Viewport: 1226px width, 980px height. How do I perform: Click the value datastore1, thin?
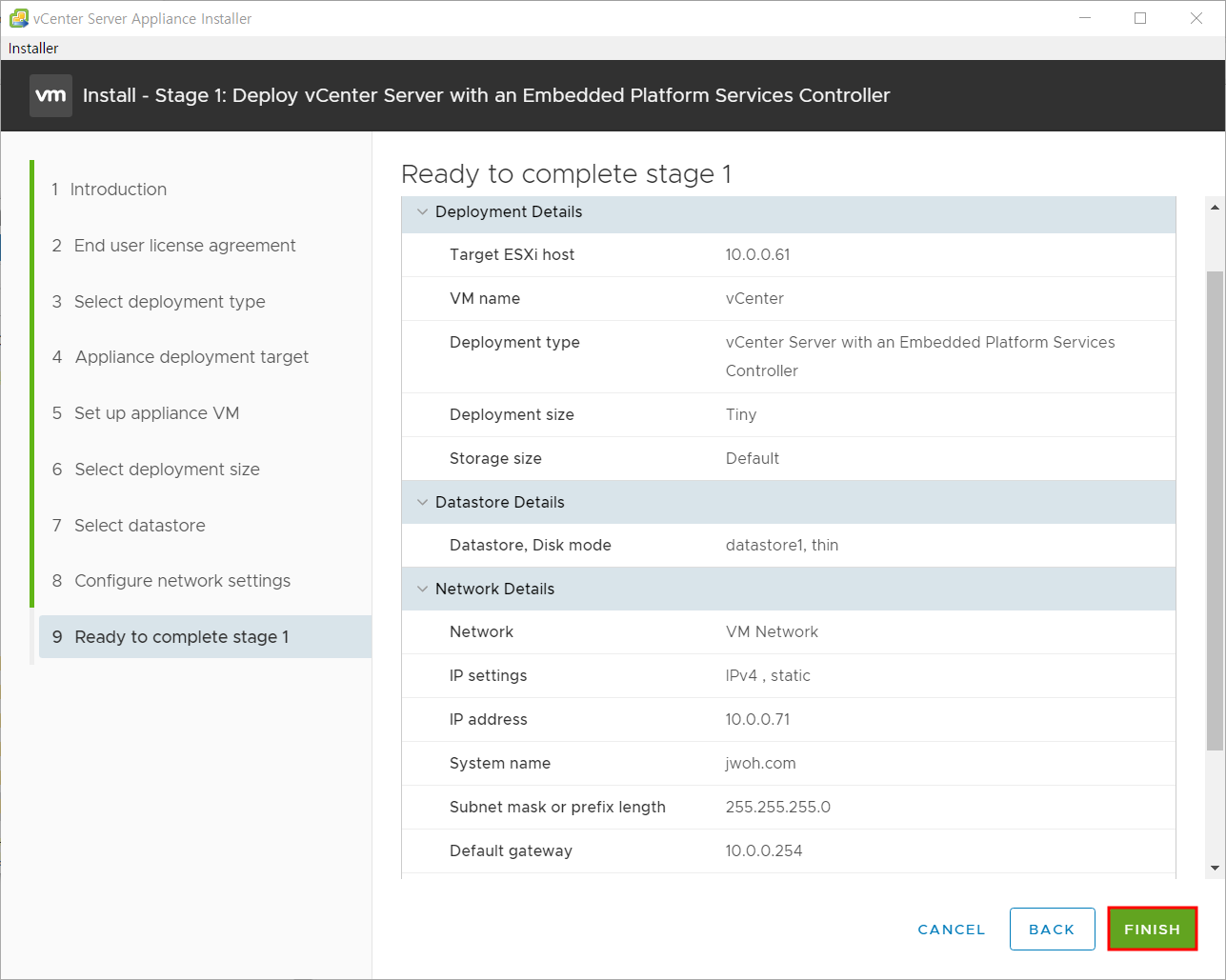(782, 546)
